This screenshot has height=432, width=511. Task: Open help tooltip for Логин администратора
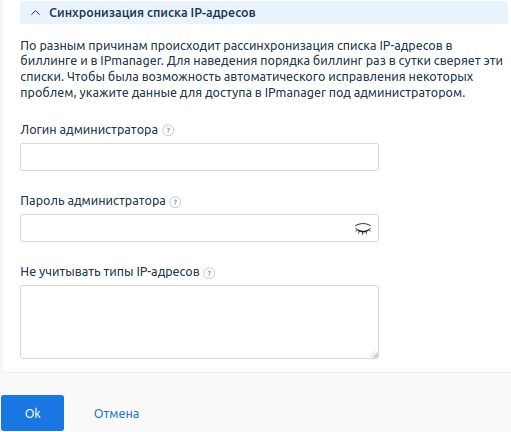[168, 130]
